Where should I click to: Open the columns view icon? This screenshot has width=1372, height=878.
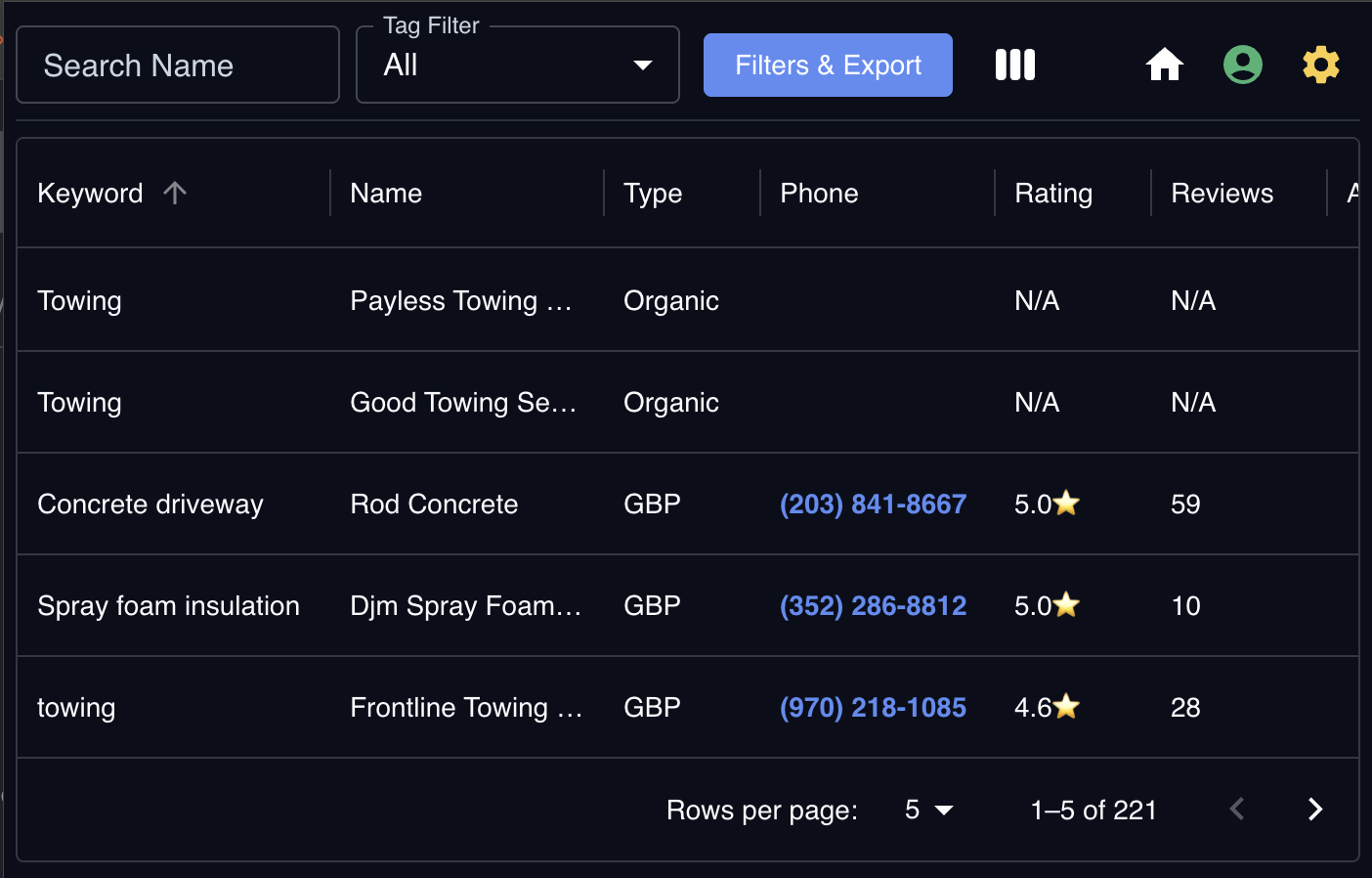(x=1014, y=66)
